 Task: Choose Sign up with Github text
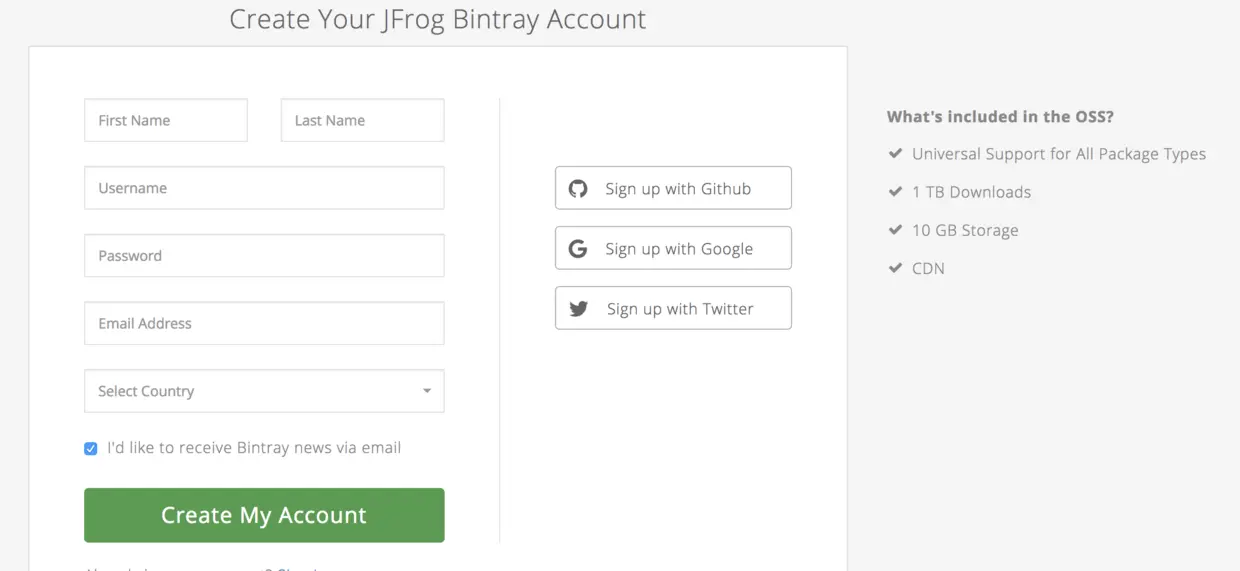678,189
